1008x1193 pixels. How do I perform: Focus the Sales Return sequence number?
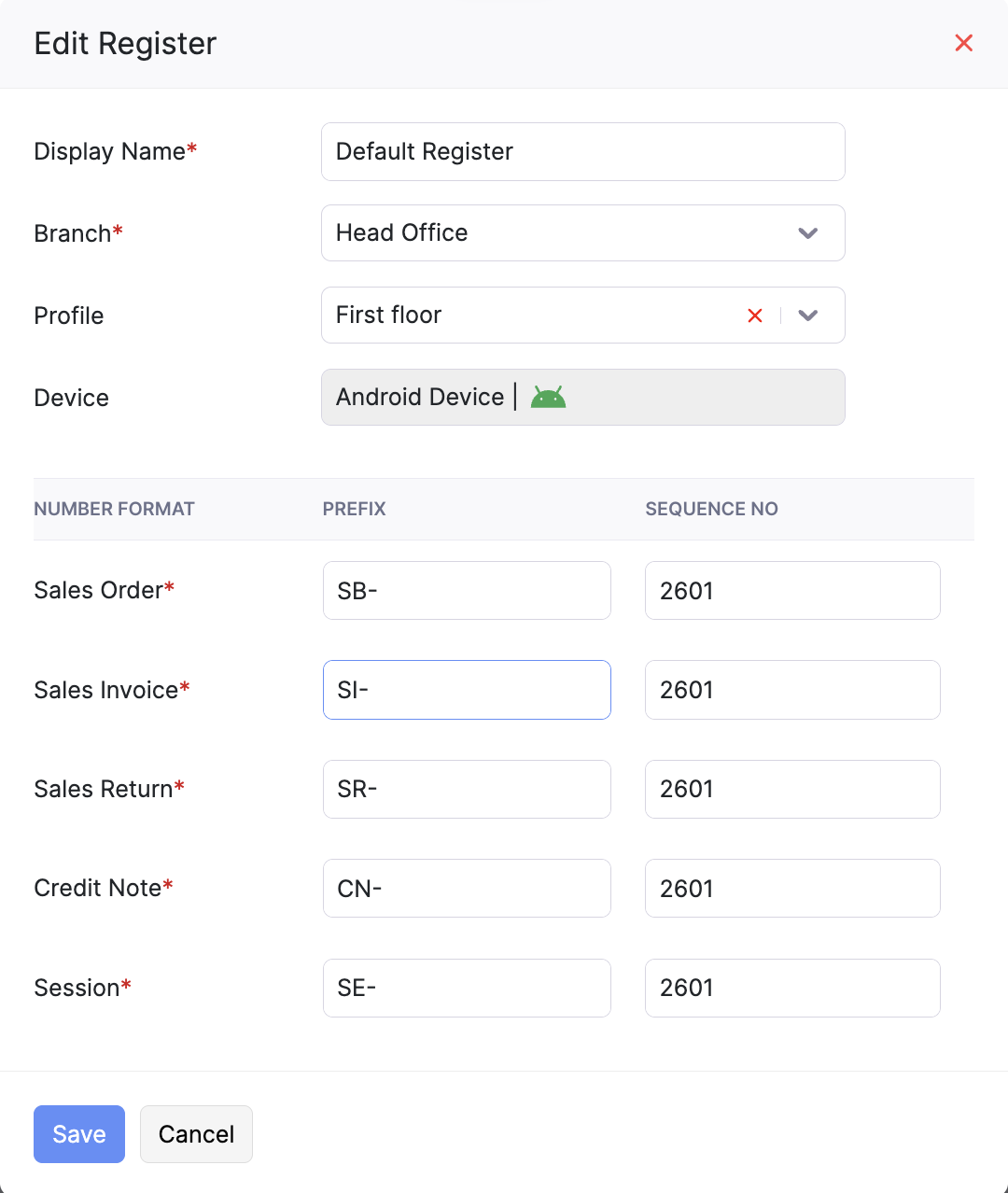(x=791, y=790)
